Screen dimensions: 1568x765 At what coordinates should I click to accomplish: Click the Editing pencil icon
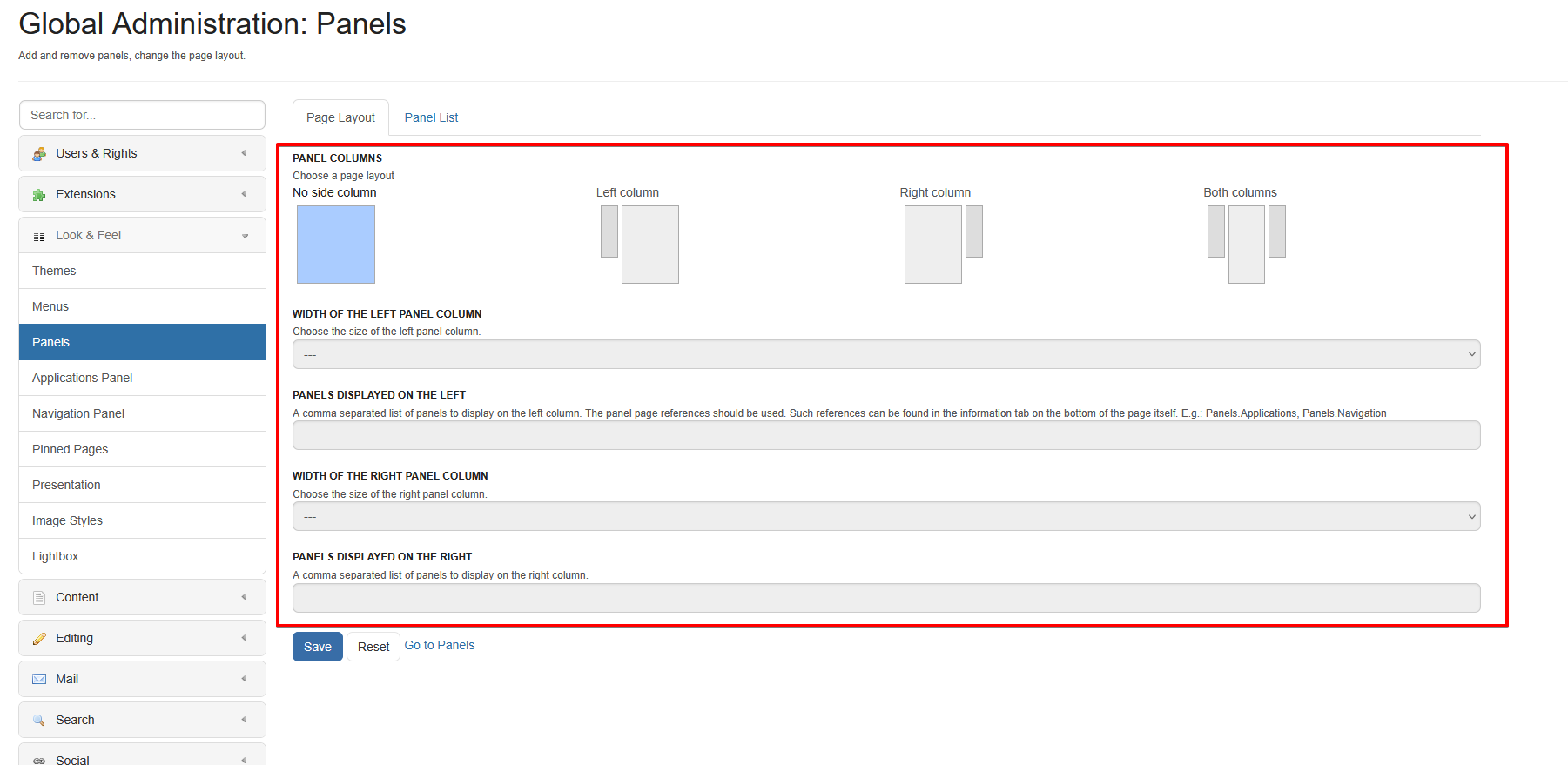tap(39, 639)
